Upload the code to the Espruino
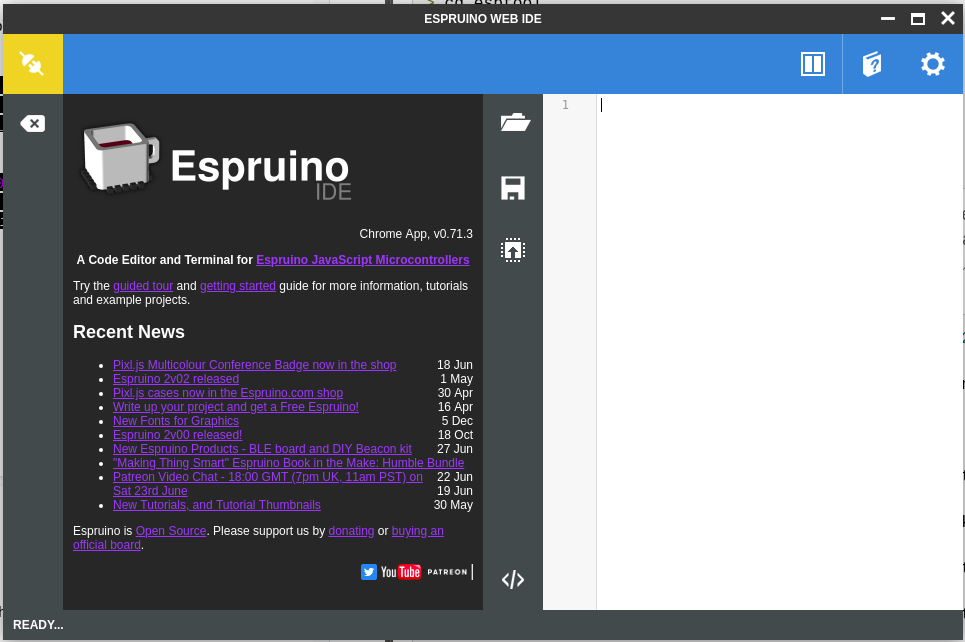The image size is (965, 642). click(x=513, y=250)
